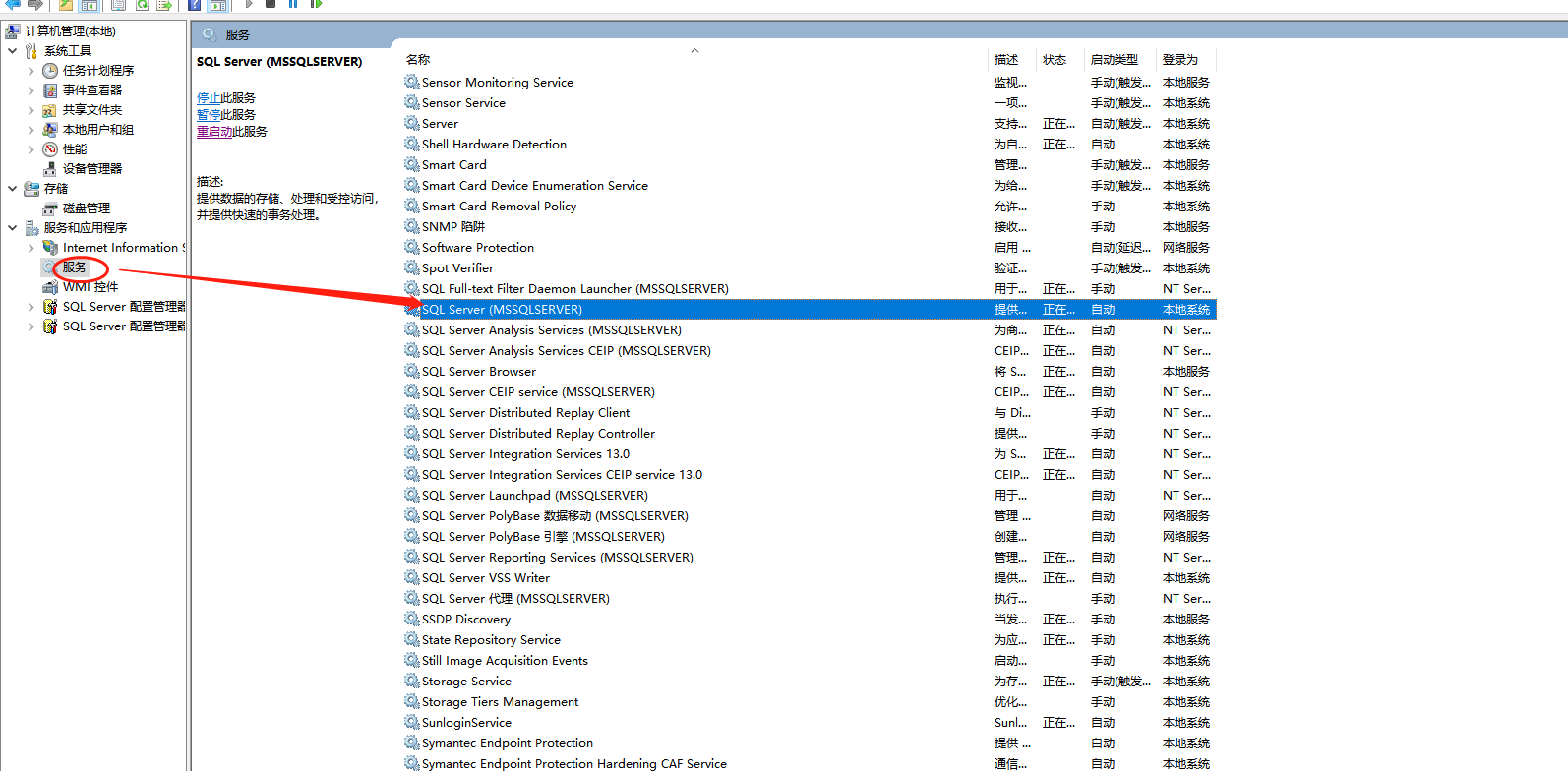Viewport: 1568px width, 771px height.
Task: Select 服务 in the left tree
Action: (75, 267)
